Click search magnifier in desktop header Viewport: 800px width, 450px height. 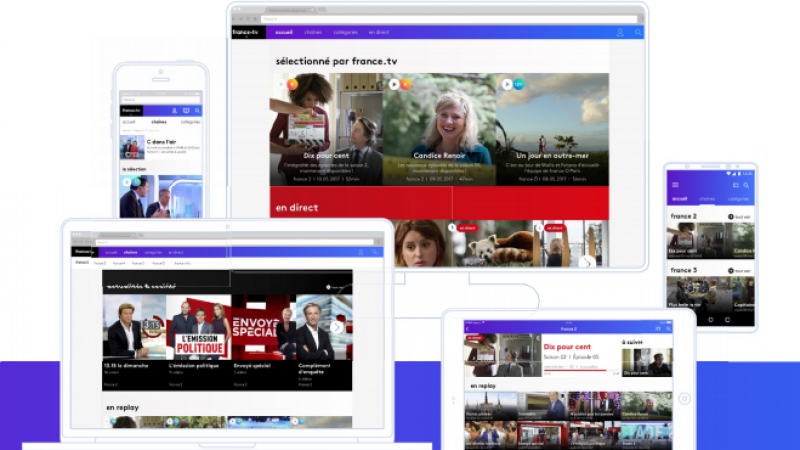(x=638, y=32)
